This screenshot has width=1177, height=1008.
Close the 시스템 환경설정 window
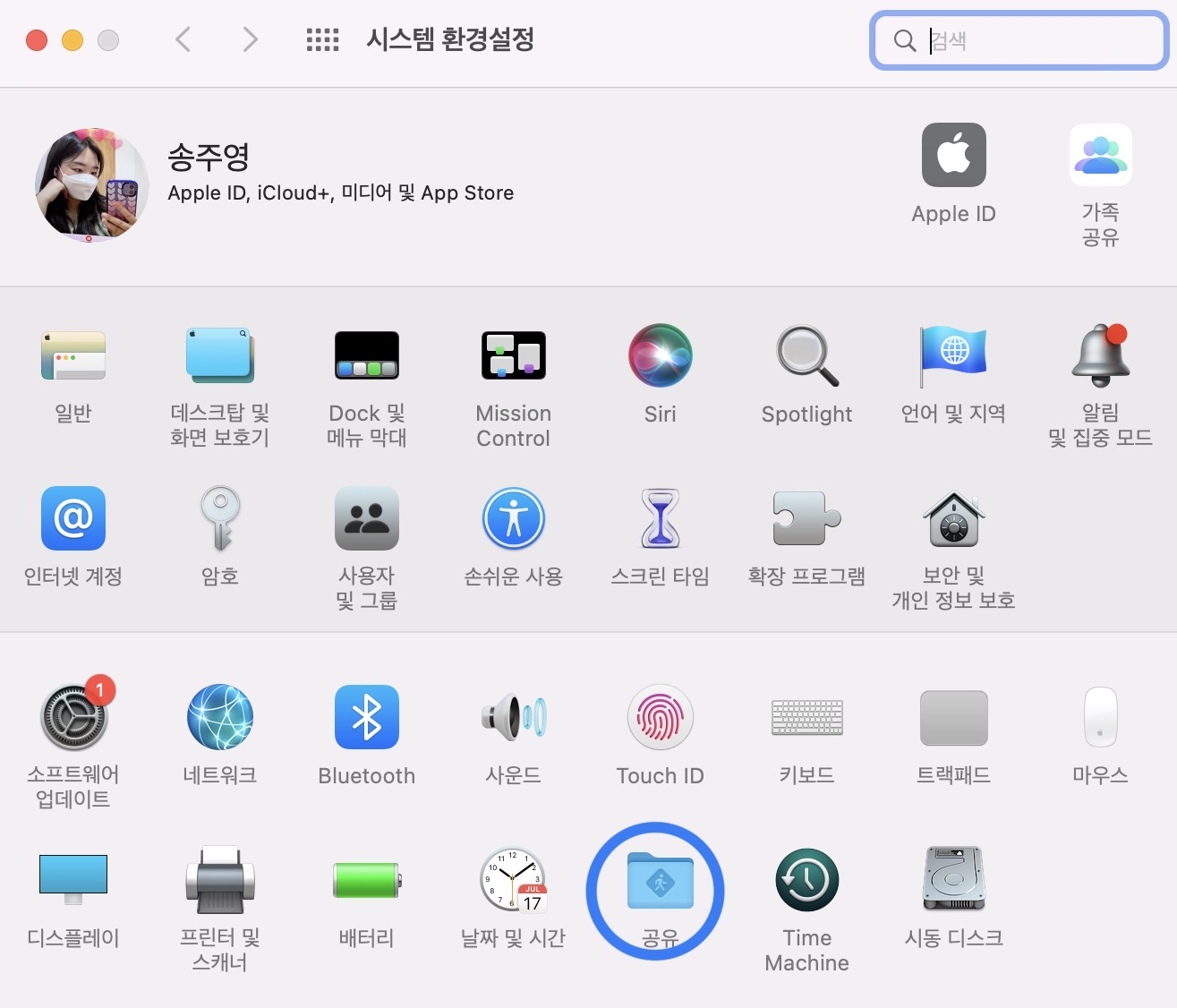(37, 40)
